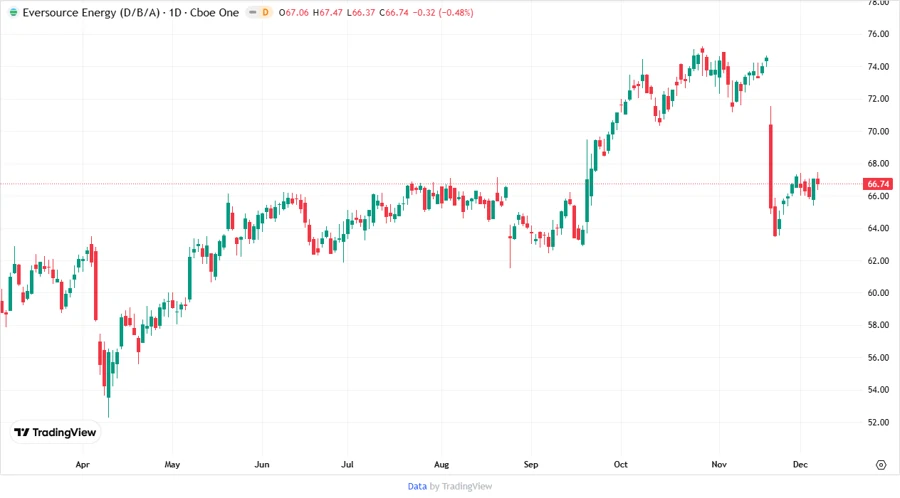Screen dimensions: 900x498
Task: Open chart settings gear icon
Action: [881, 465]
